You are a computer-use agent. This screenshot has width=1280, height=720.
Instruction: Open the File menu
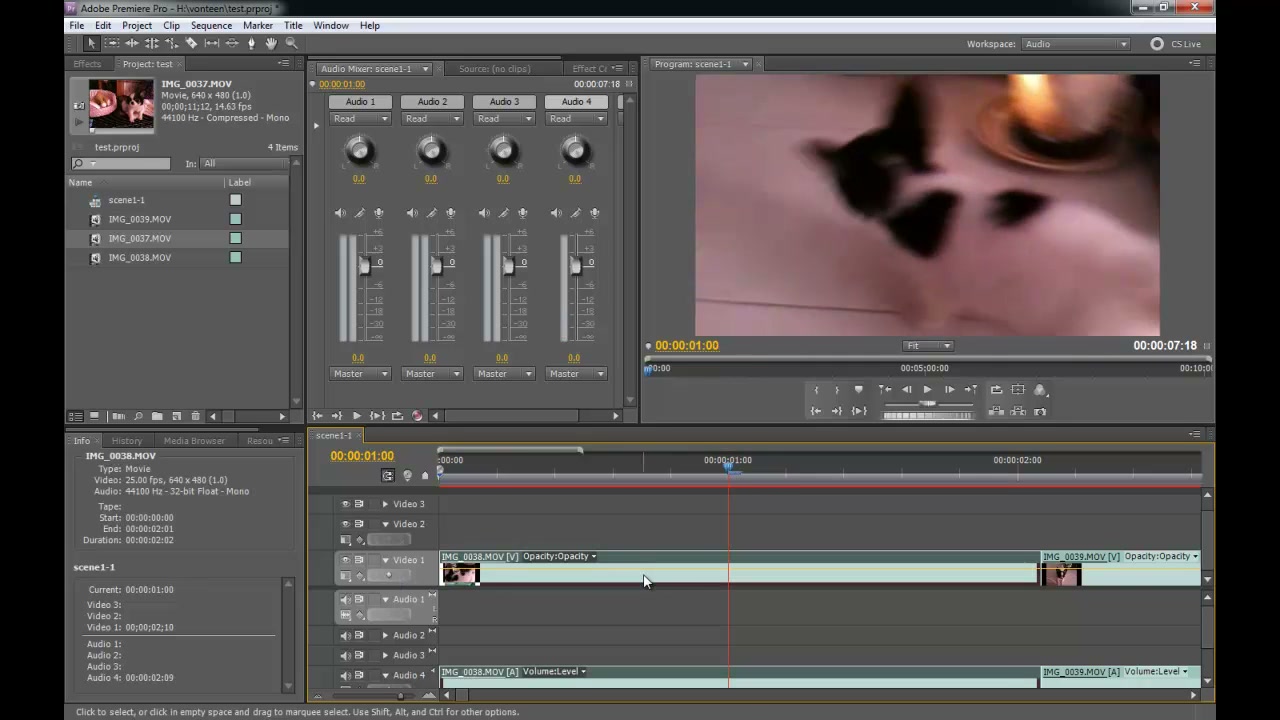[77, 25]
